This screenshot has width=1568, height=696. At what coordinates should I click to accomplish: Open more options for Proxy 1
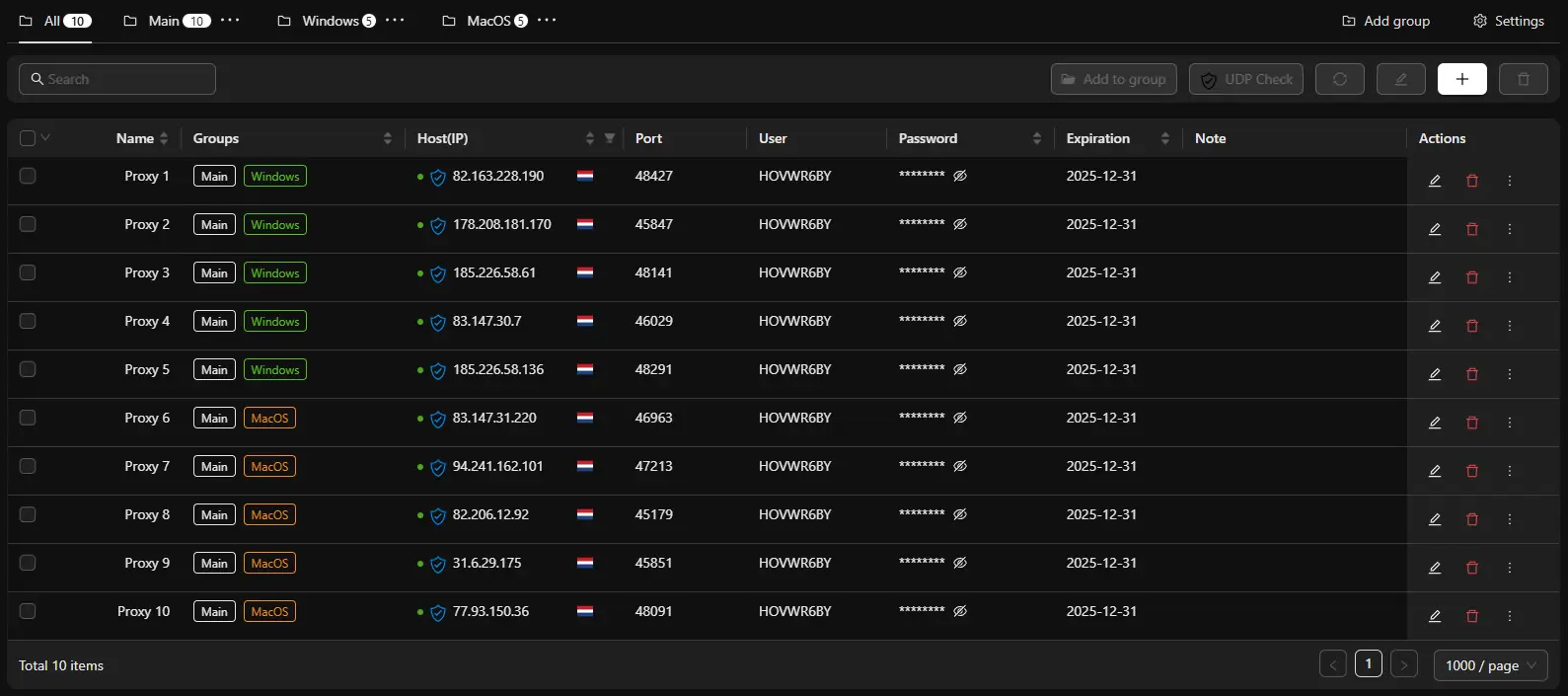[x=1510, y=181]
